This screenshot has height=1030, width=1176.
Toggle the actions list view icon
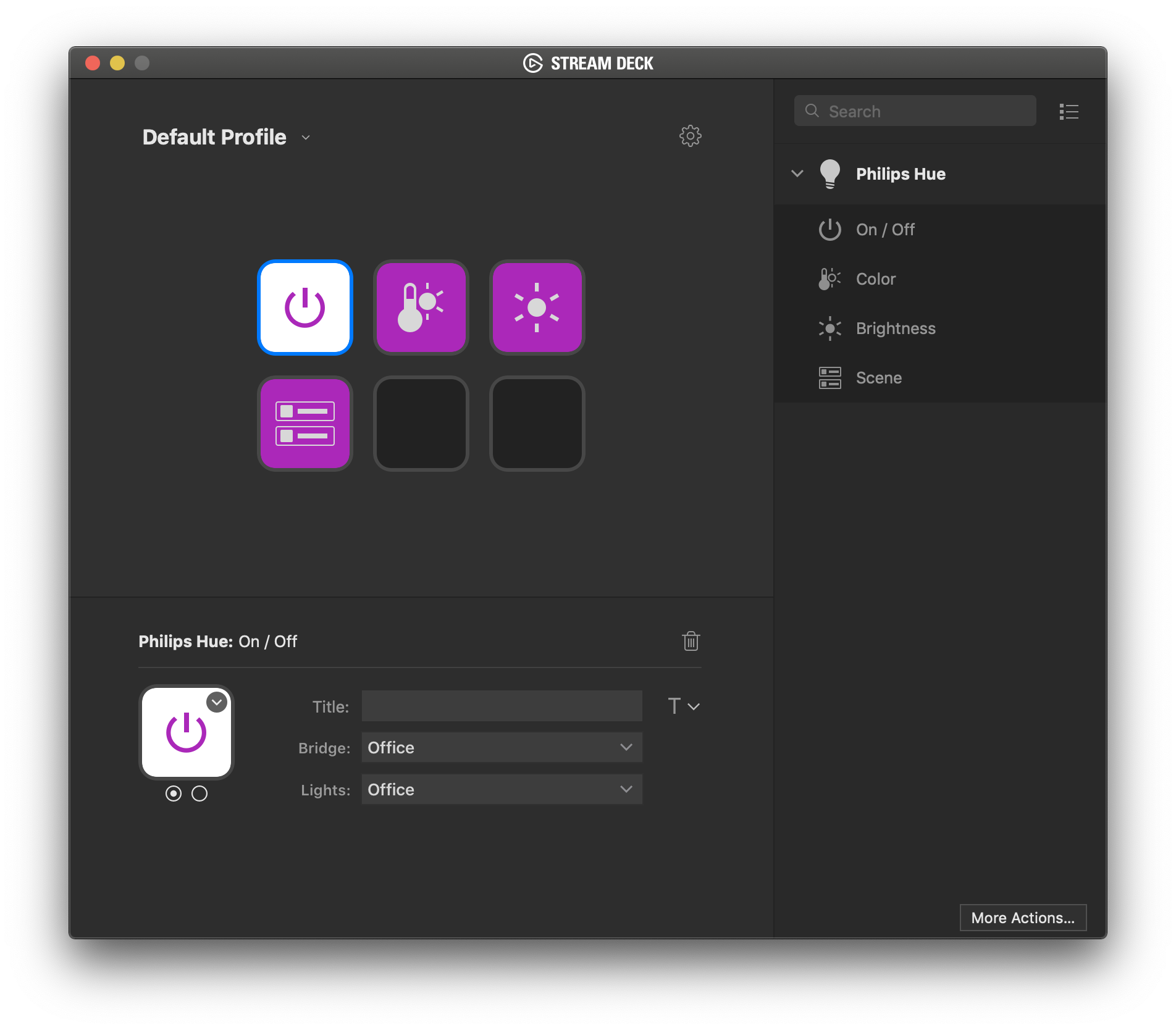(1069, 112)
